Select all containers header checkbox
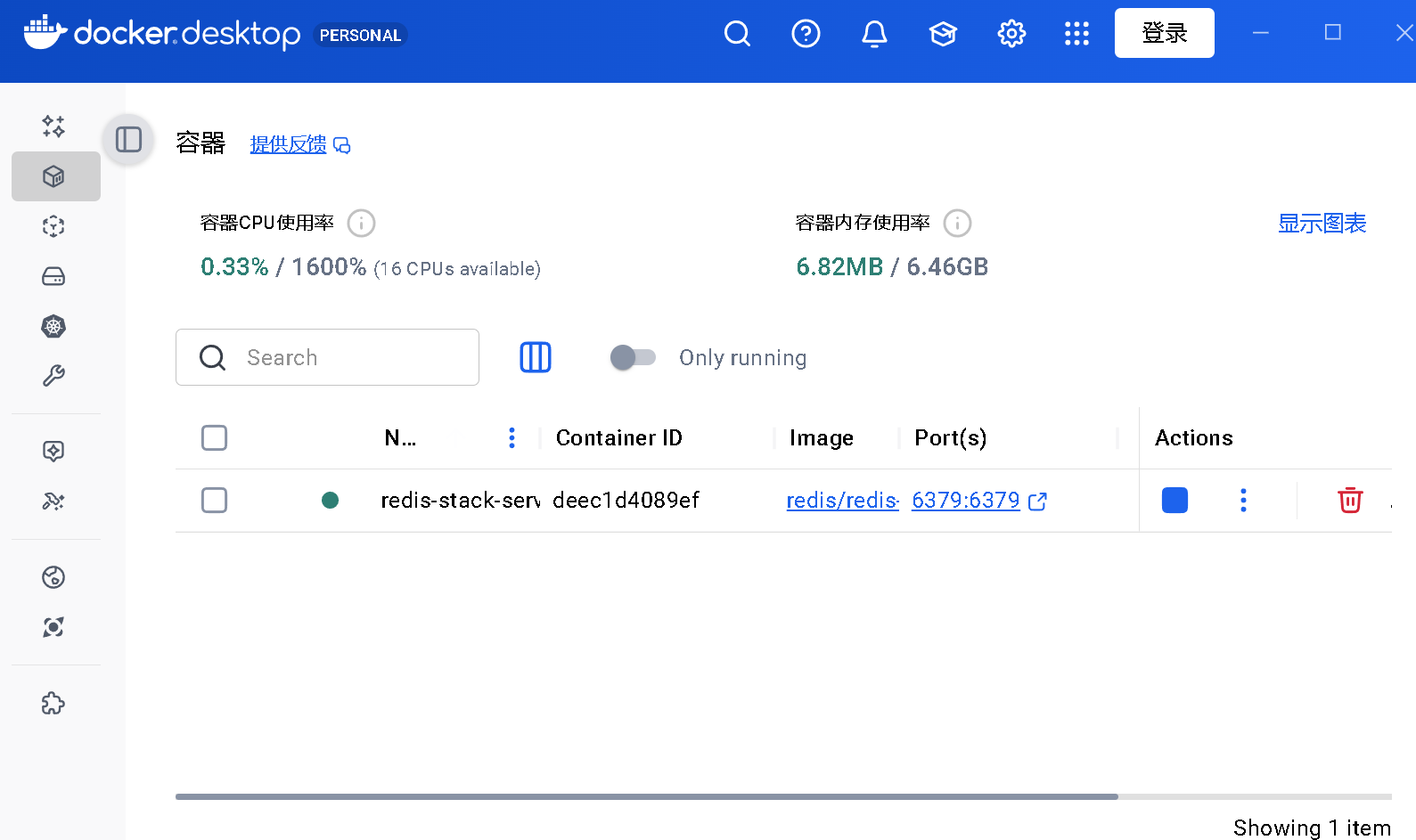Viewport: 1416px width, 840px height. (x=214, y=437)
